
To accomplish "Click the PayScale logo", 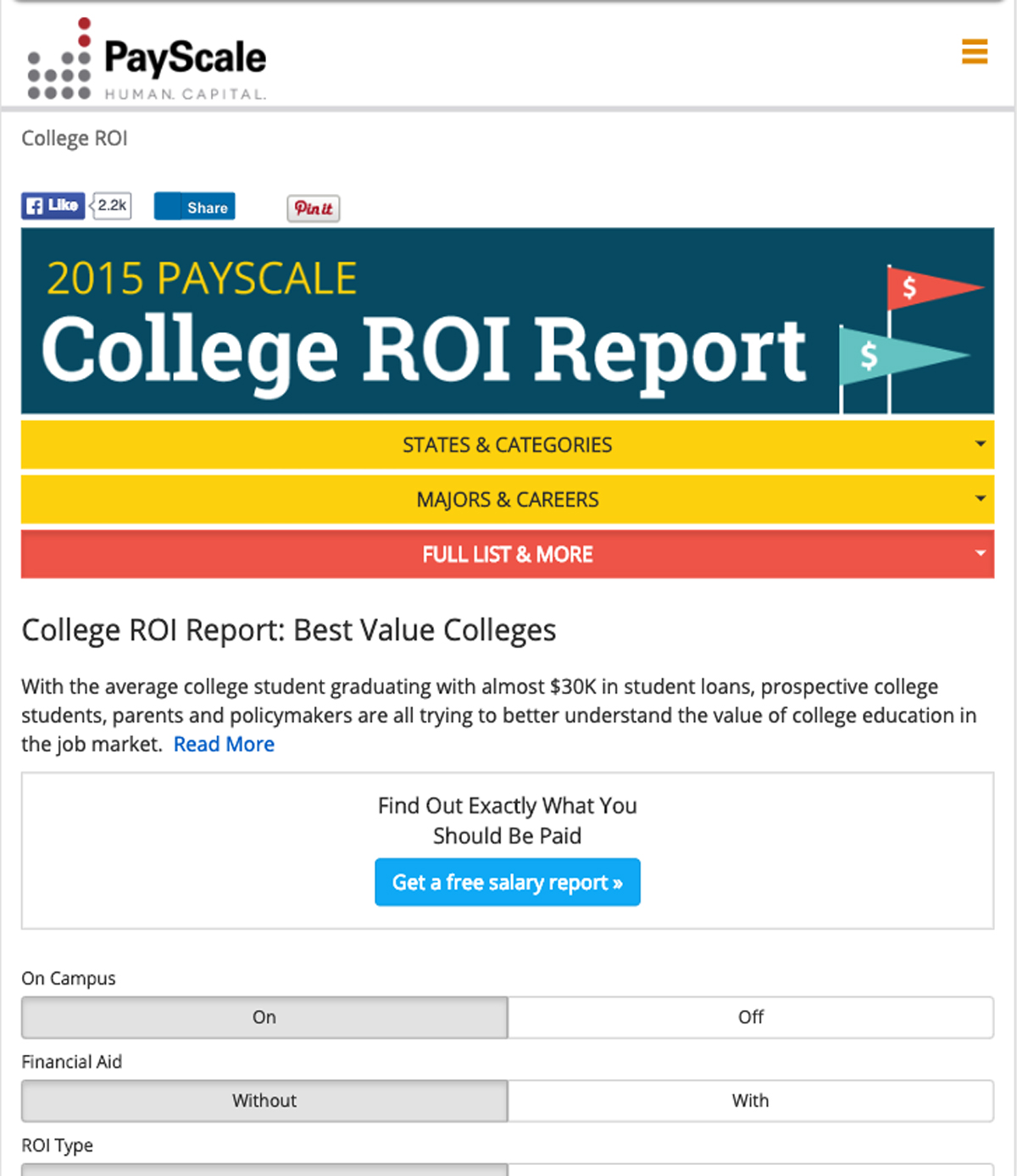I will tap(147, 58).
